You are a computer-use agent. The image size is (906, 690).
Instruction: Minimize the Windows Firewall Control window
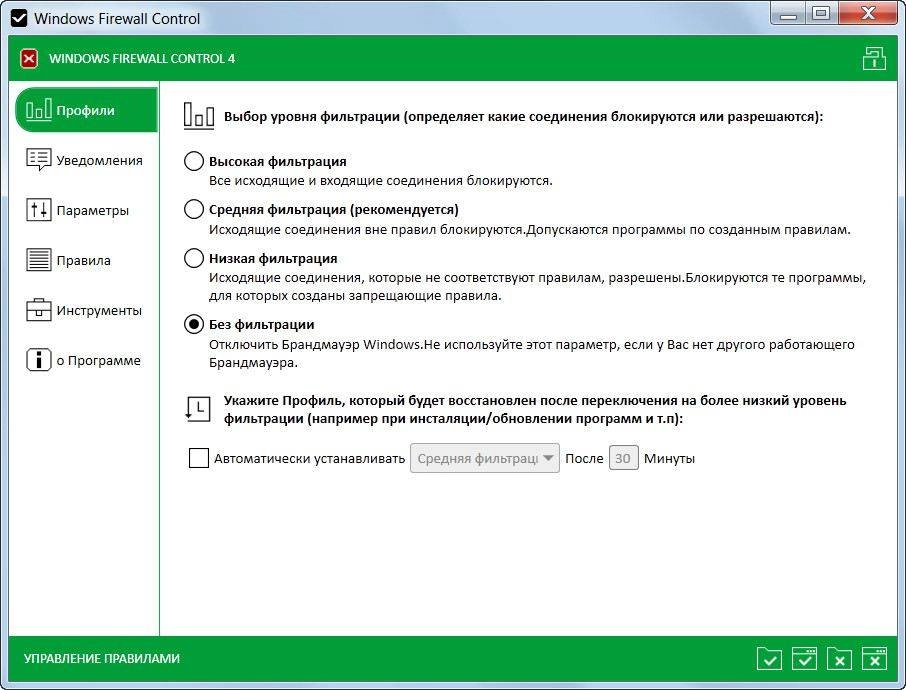[x=789, y=13]
